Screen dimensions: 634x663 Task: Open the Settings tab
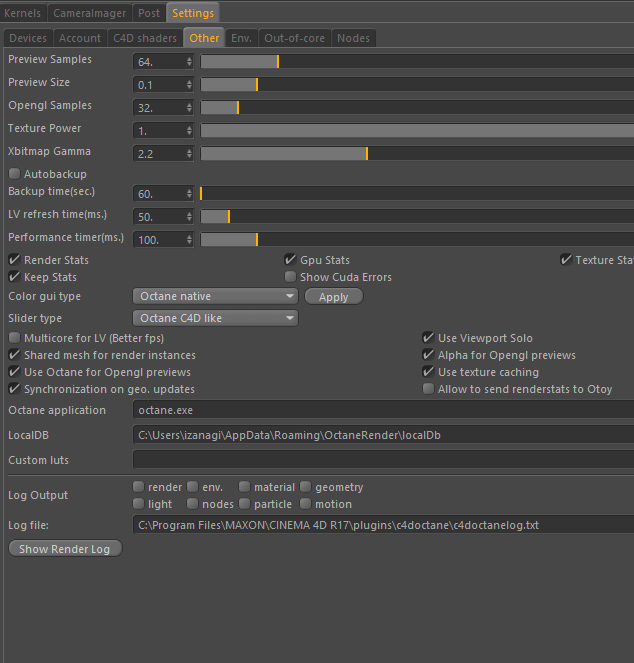coord(193,13)
